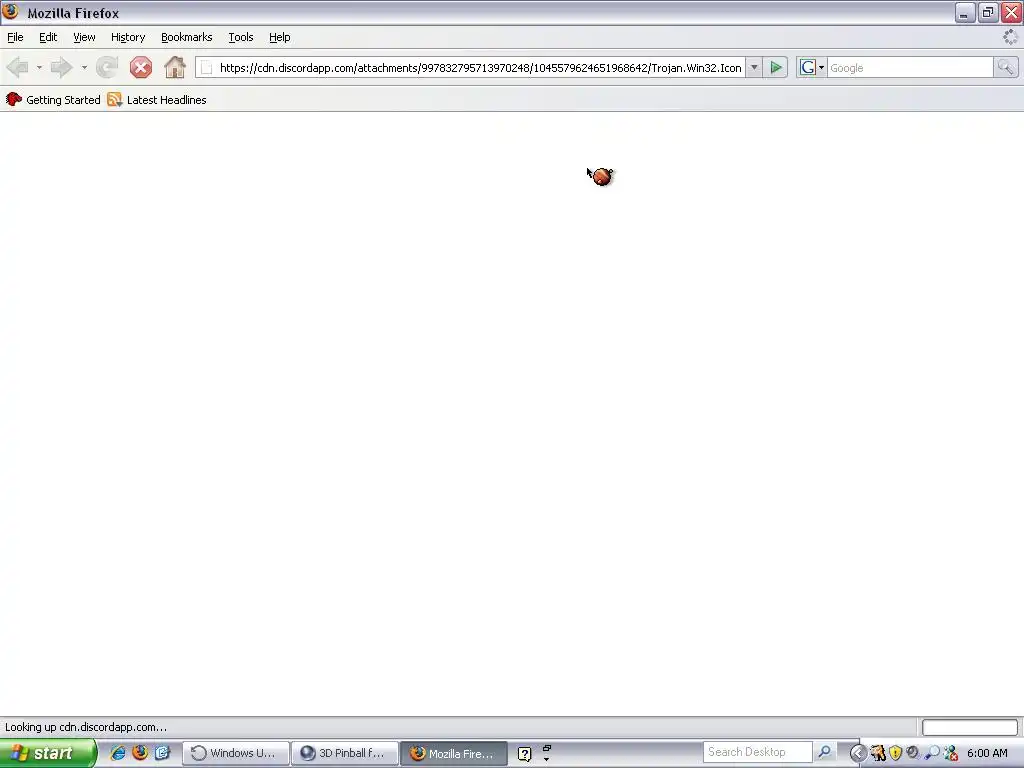Open the Tools menu
This screenshot has height=768, width=1024.
240,37
